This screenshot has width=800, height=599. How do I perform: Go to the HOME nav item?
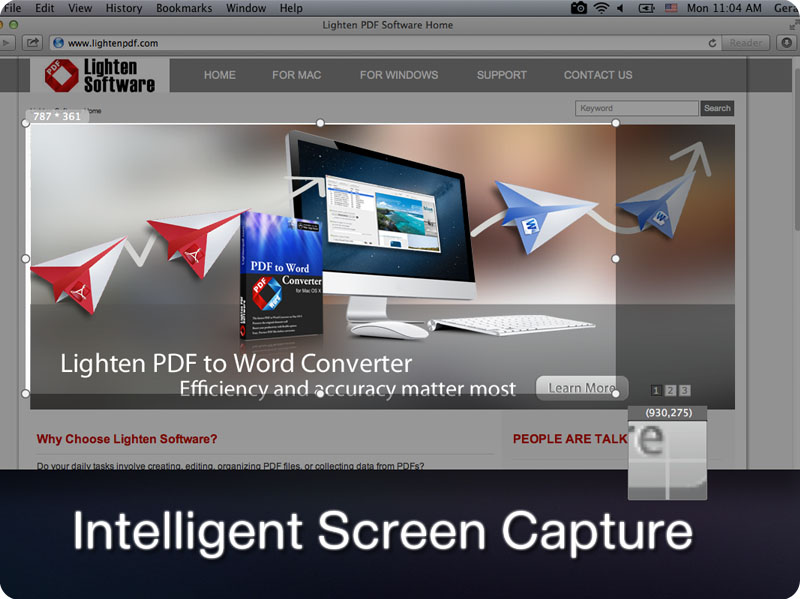tap(220, 75)
